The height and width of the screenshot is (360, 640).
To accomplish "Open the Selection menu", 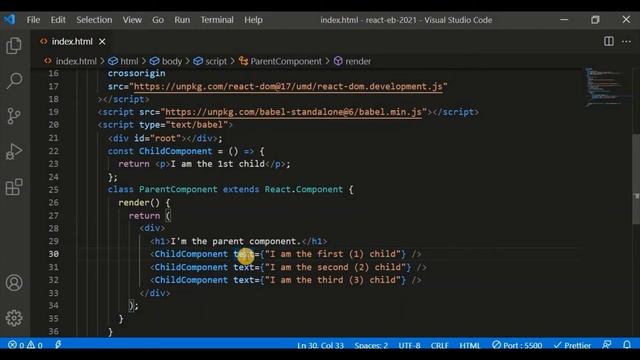I will tap(94, 20).
